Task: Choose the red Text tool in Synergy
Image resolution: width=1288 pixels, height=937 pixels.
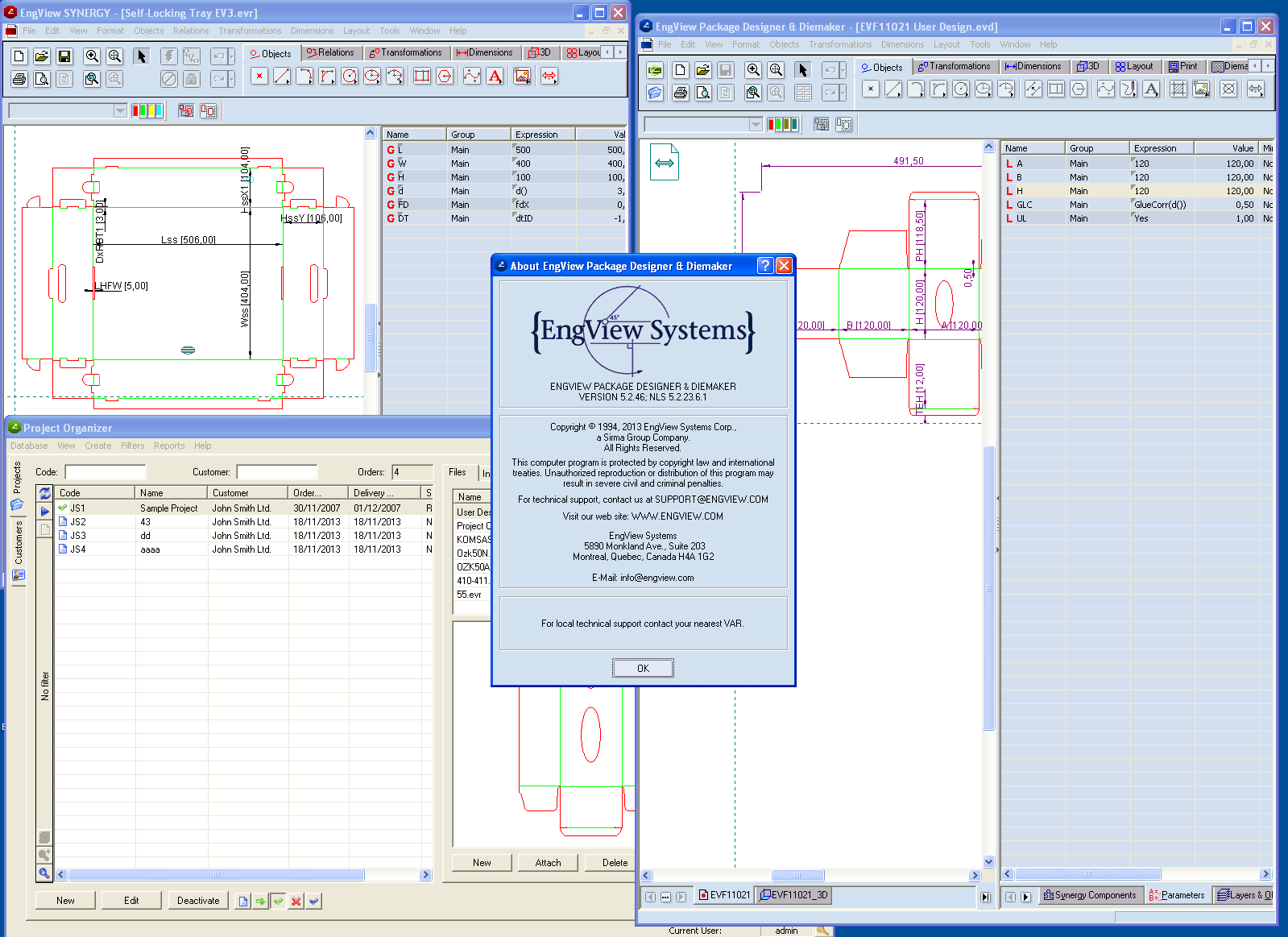Action: 495,77
